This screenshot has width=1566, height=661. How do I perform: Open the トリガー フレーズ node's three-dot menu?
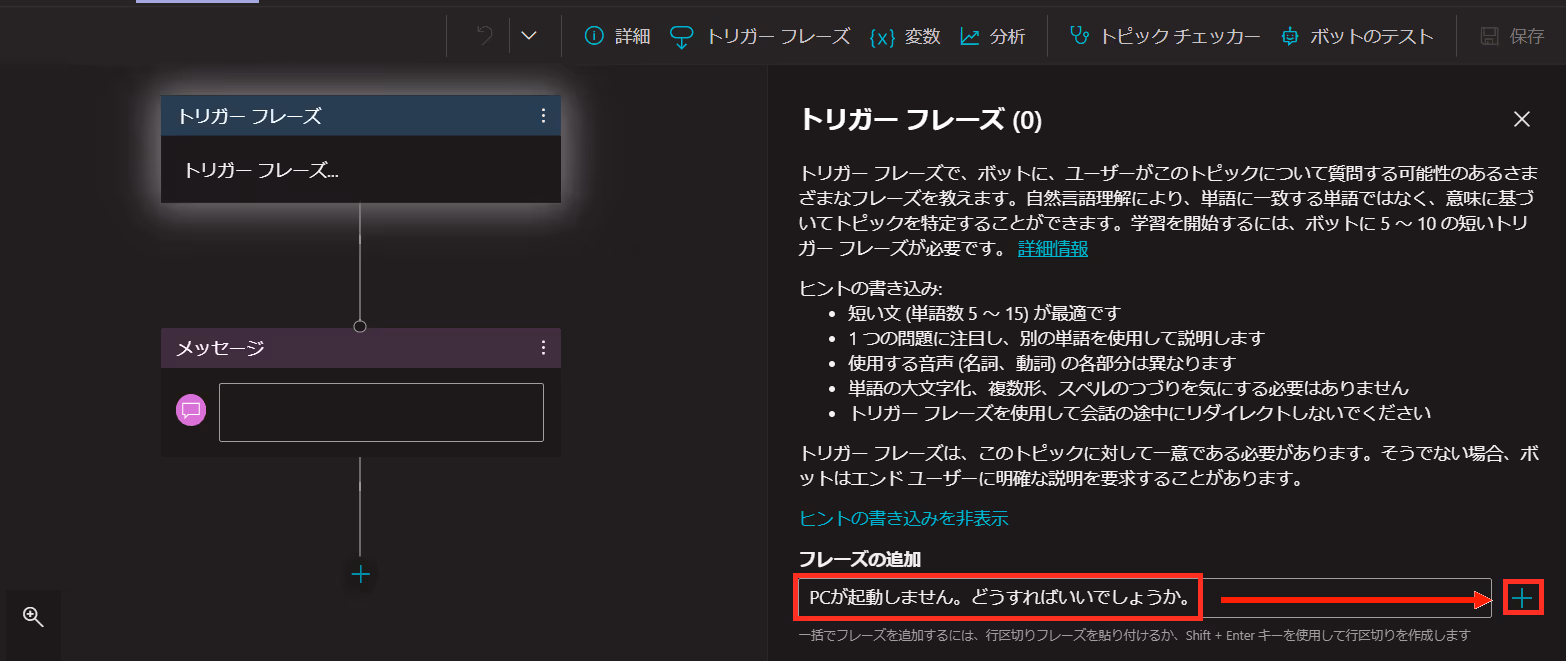tap(543, 116)
